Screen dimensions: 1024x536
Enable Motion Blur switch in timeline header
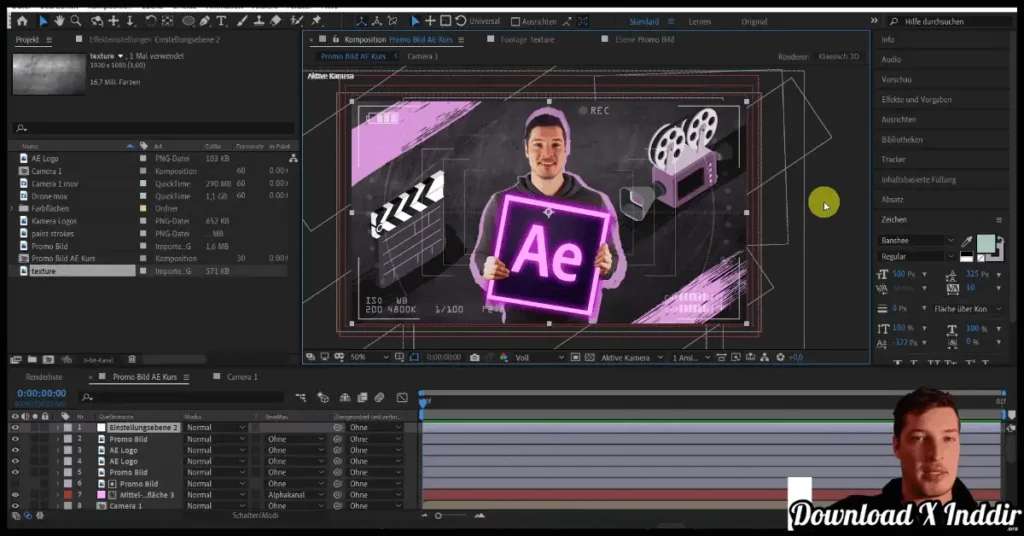pos(379,397)
